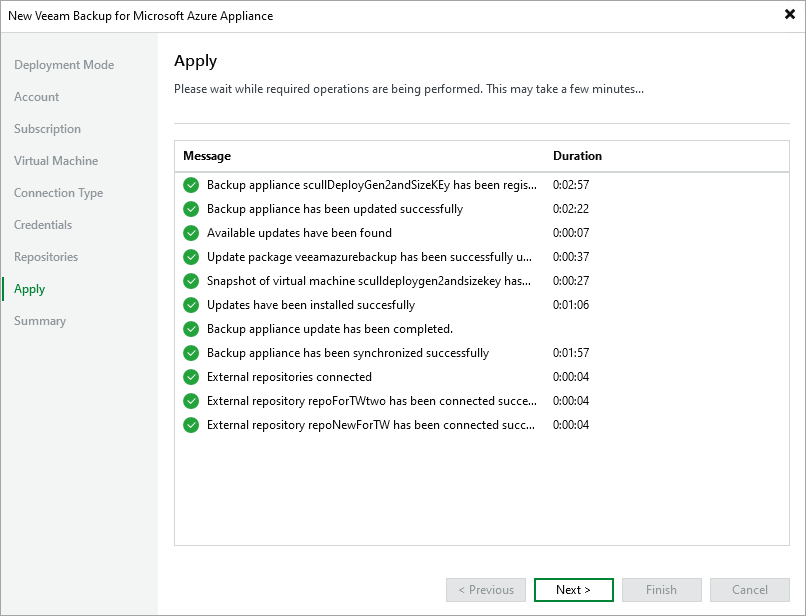Select the "Snapshot of virtual machine sculldeploygen2andsizekey" message

[x=369, y=281]
